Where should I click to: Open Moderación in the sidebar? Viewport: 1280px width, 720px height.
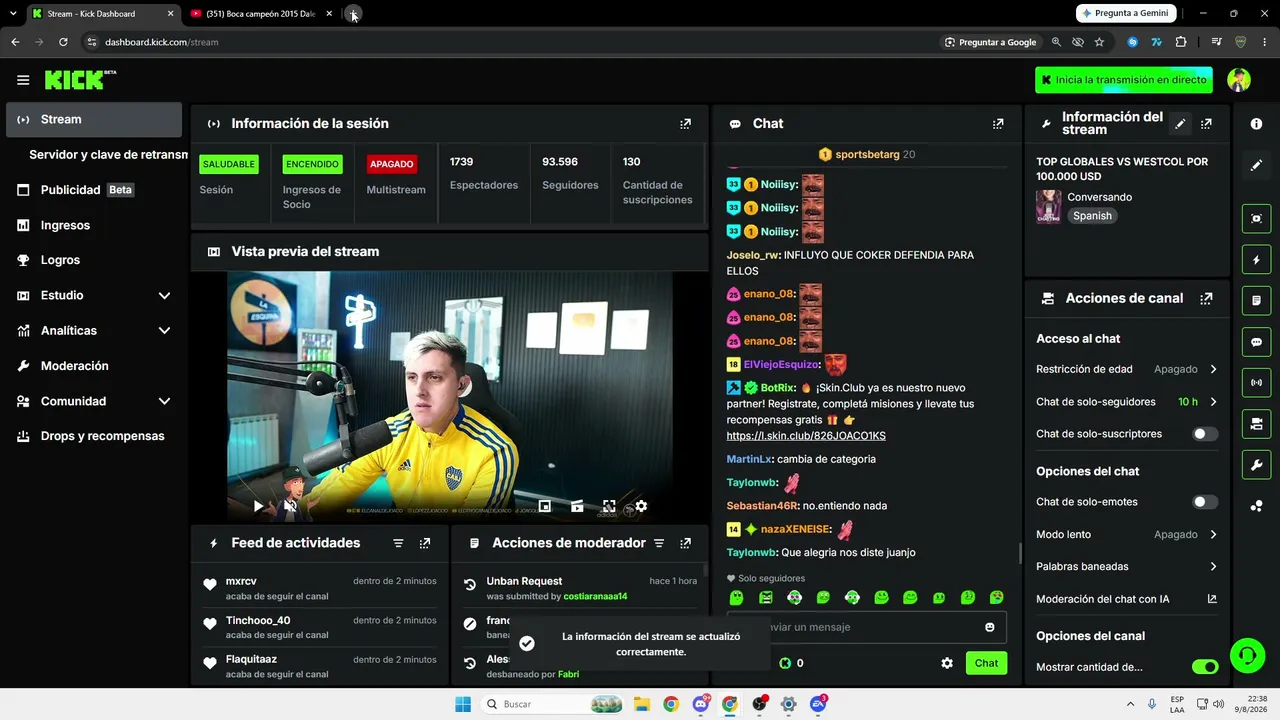[x=94, y=366]
